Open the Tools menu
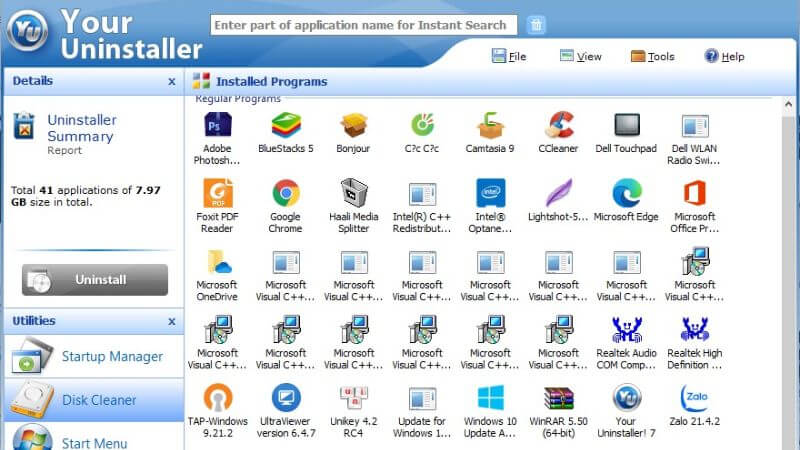This screenshot has width=800, height=450. 653,56
